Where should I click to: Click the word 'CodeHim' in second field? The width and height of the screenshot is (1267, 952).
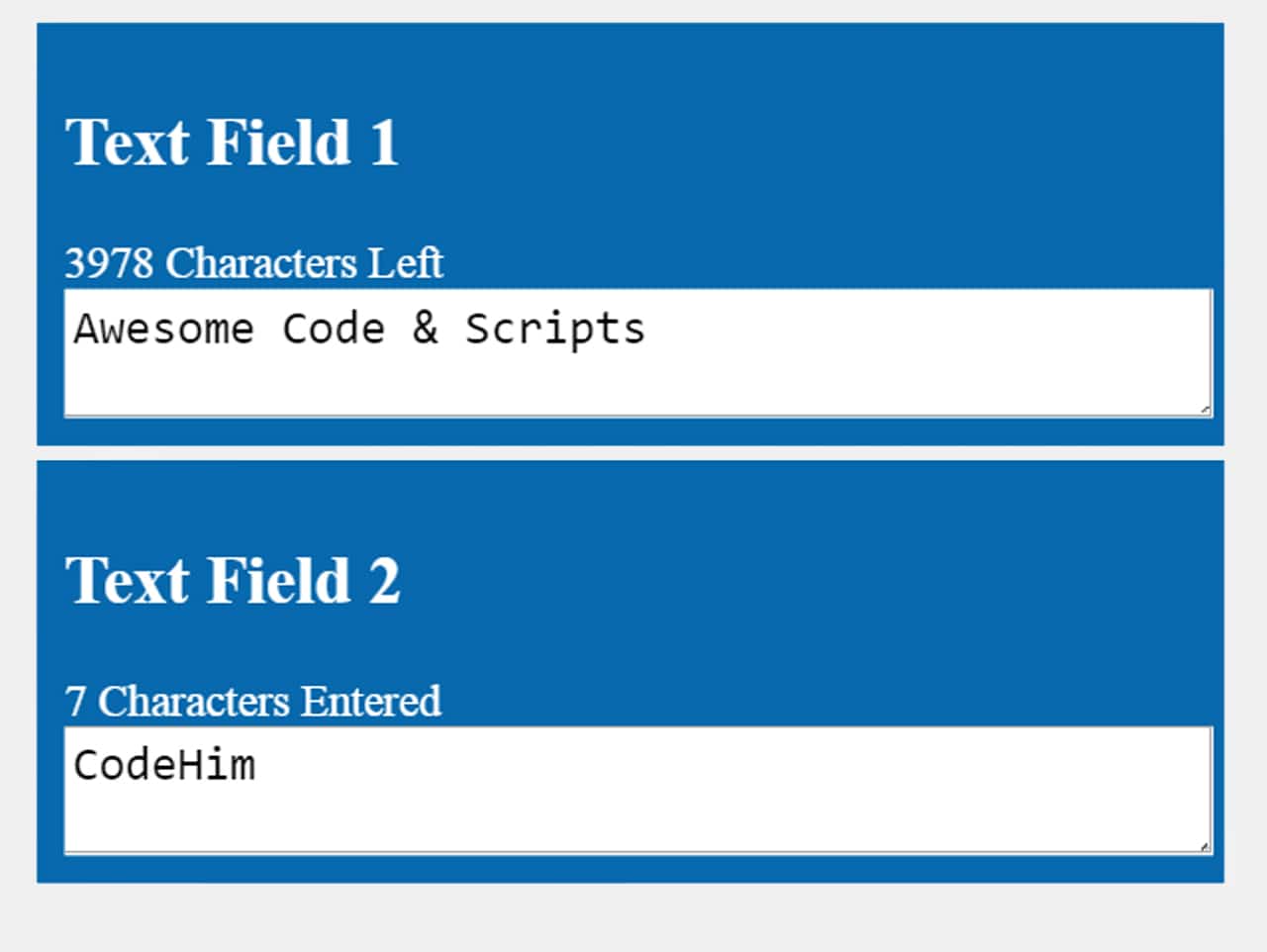pos(165,764)
